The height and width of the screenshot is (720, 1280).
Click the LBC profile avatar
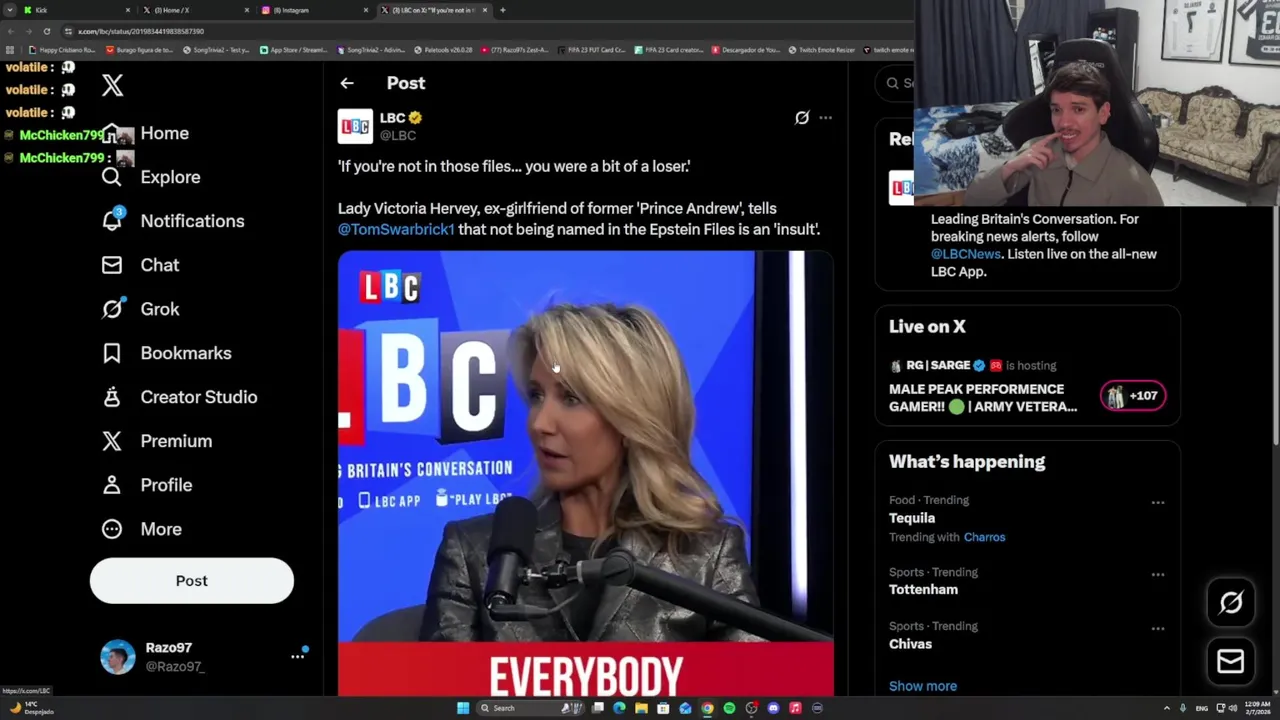coord(355,126)
